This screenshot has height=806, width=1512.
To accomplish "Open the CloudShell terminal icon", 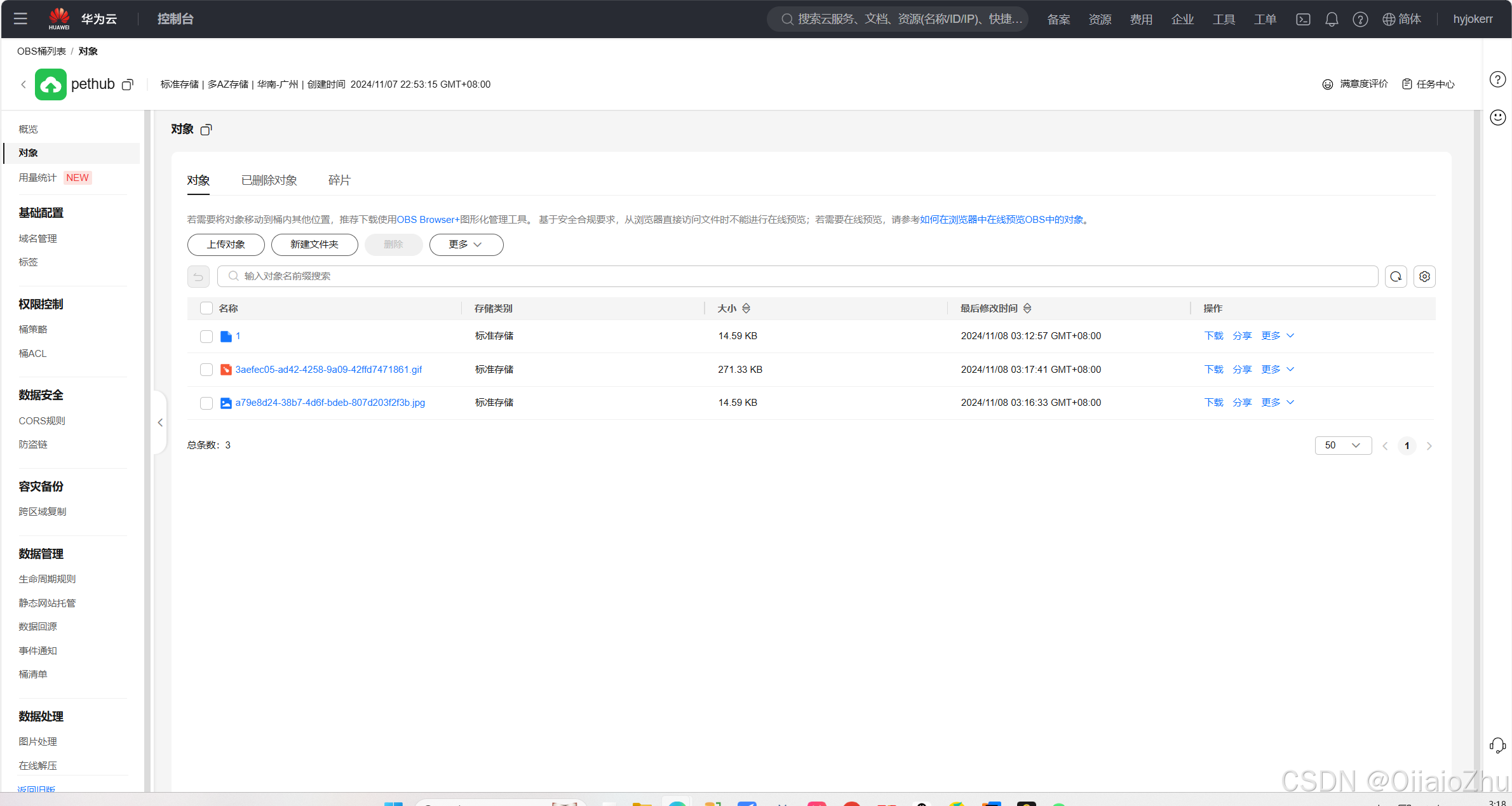I will click(x=1303, y=20).
